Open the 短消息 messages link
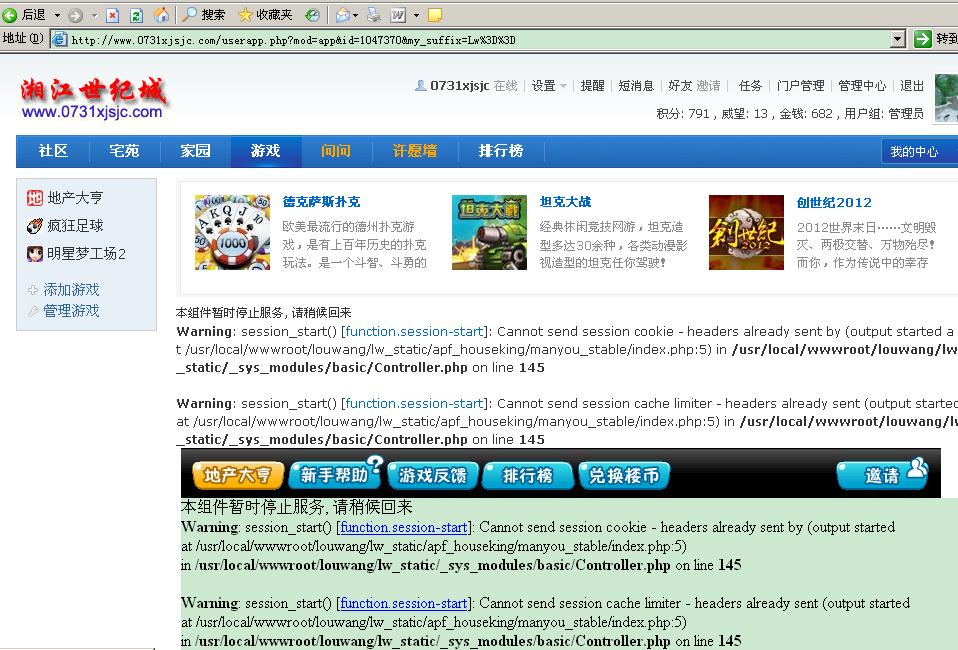 (636, 86)
